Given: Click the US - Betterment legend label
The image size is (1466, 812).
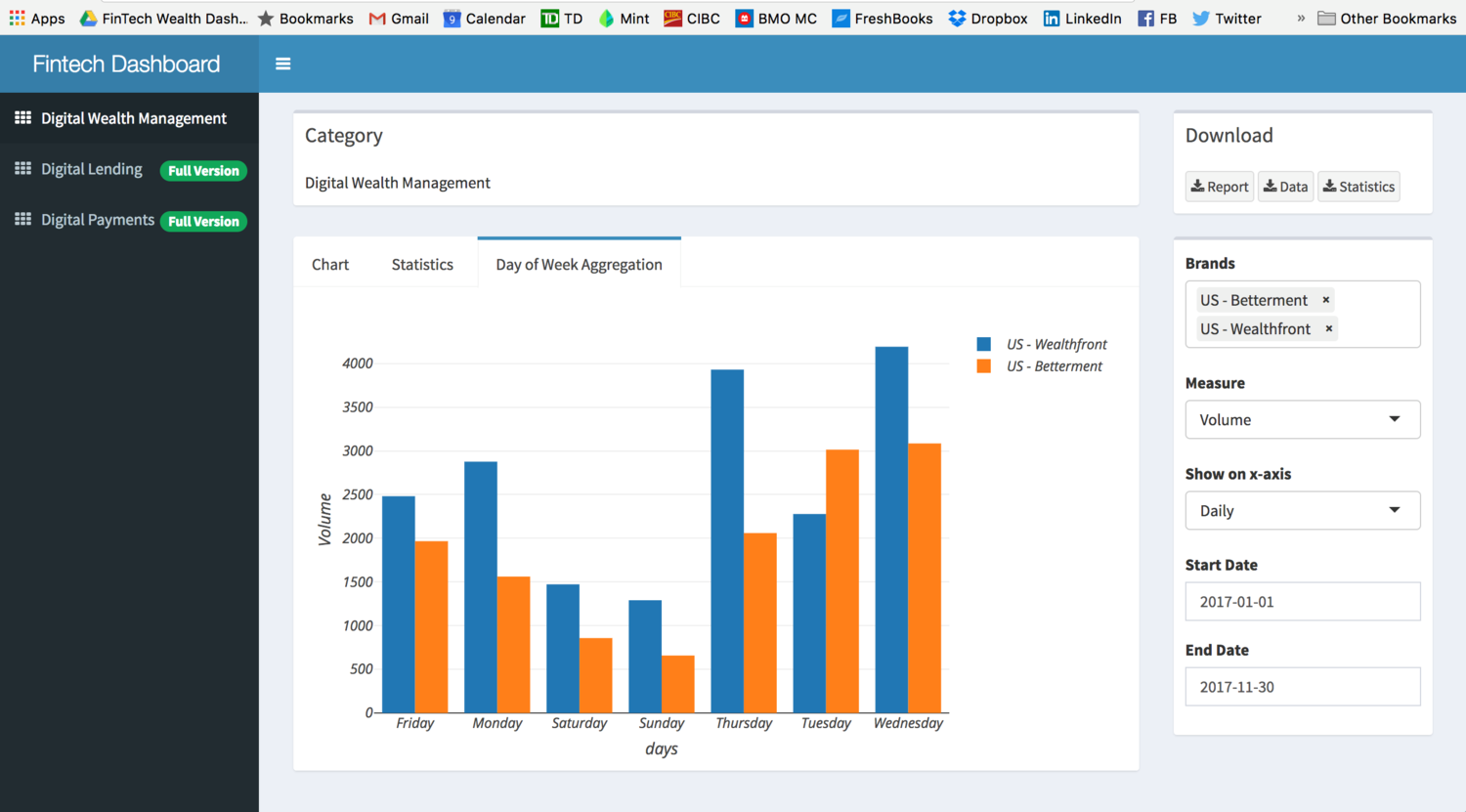Looking at the screenshot, I should tap(1055, 365).
